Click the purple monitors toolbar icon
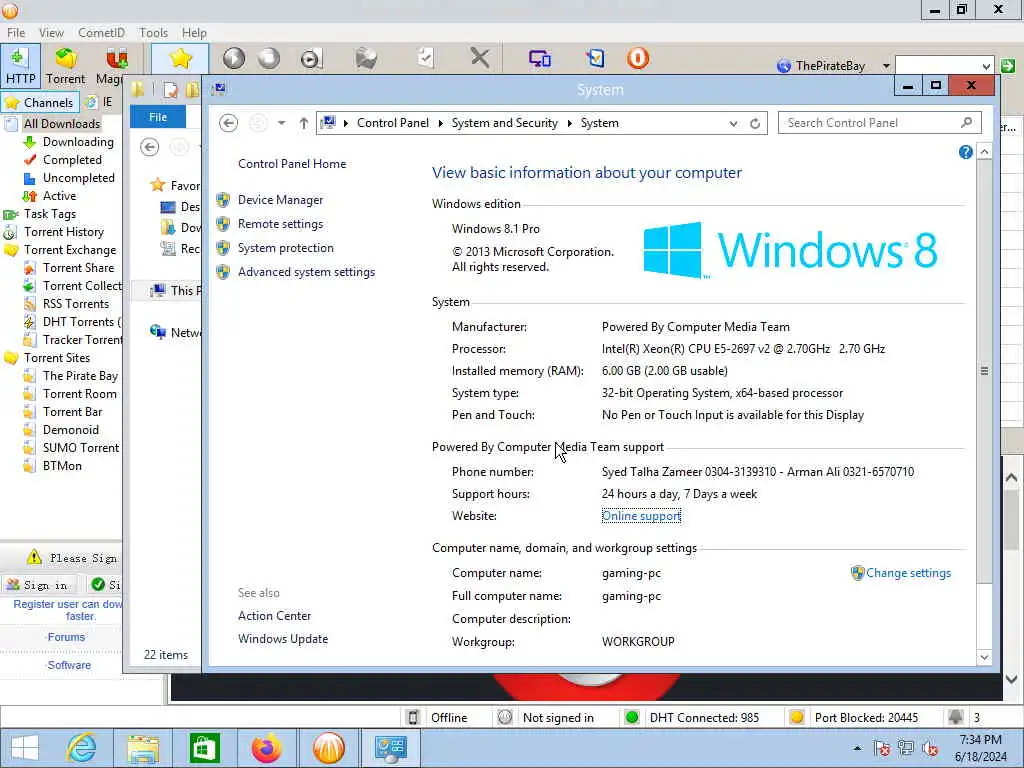Image resolution: width=1024 pixels, height=768 pixels. (539, 59)
